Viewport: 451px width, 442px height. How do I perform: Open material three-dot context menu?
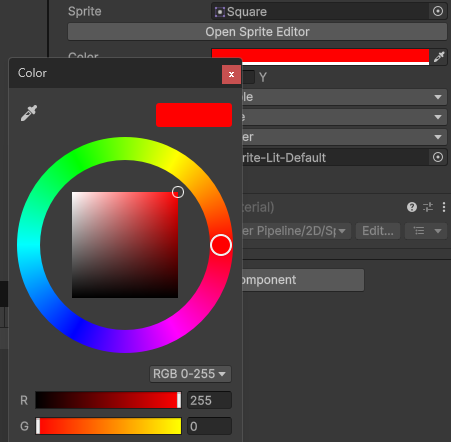444,207
